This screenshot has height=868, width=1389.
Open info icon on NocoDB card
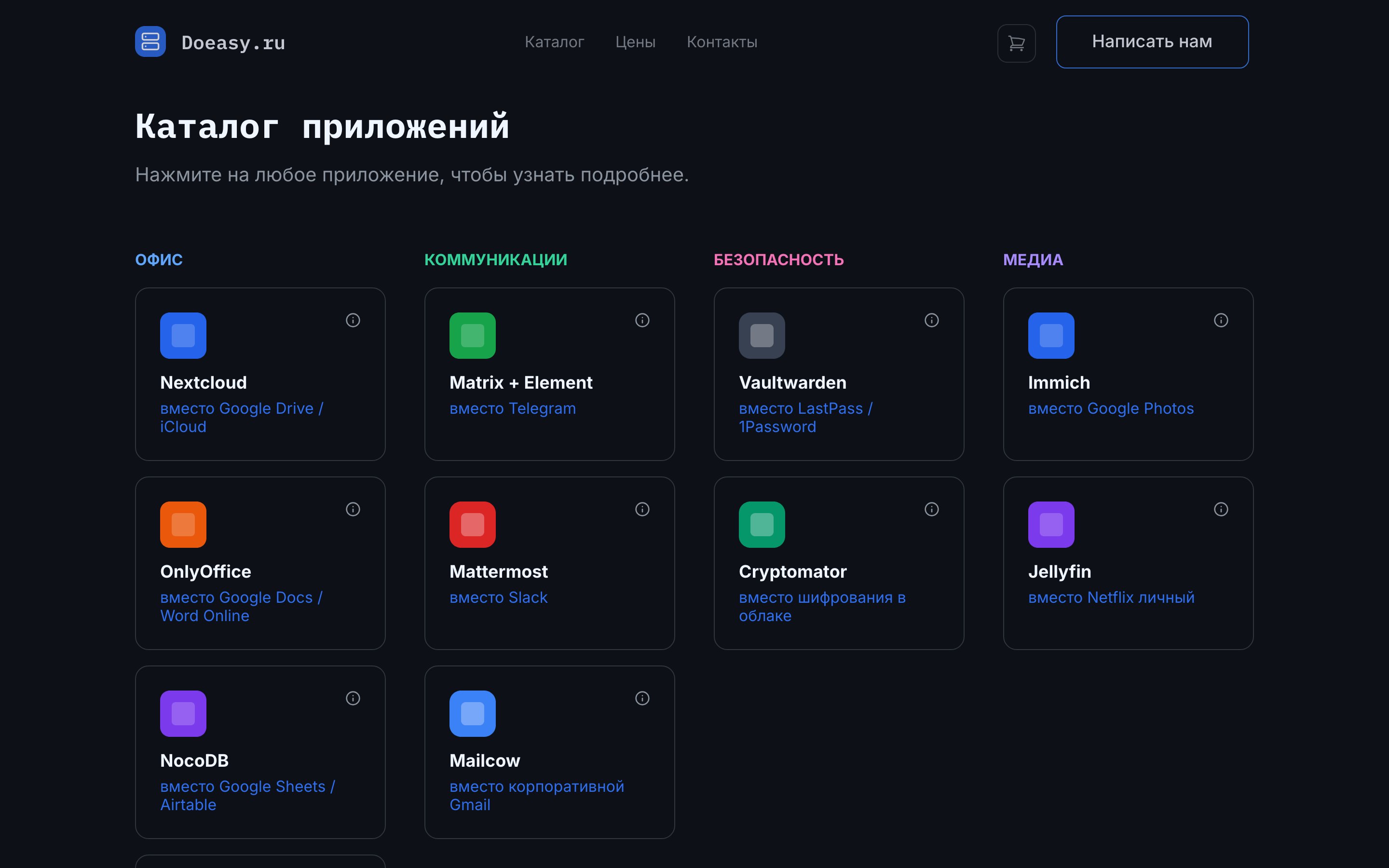click(x=353, y=698)
